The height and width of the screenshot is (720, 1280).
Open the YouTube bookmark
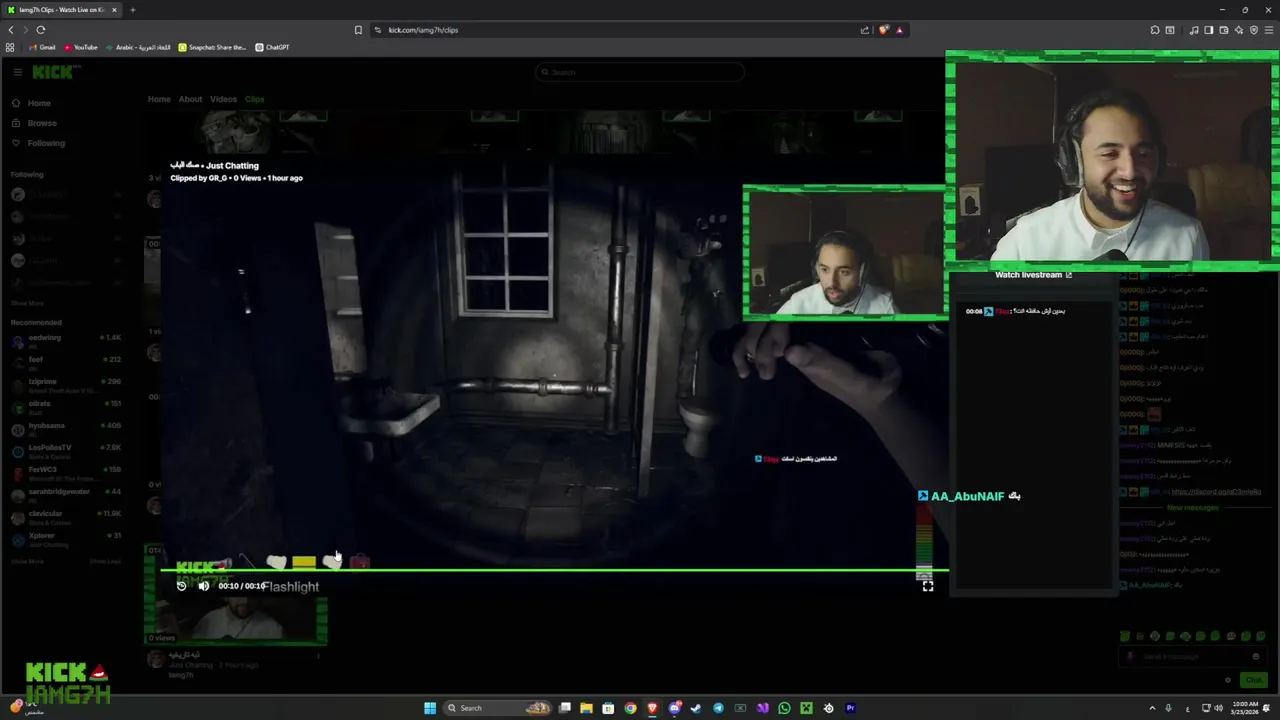(81, 47)
